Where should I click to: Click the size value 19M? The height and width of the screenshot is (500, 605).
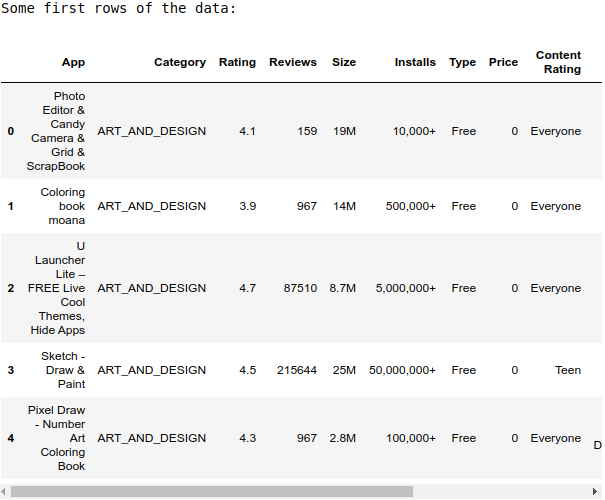tap(344, 131)
